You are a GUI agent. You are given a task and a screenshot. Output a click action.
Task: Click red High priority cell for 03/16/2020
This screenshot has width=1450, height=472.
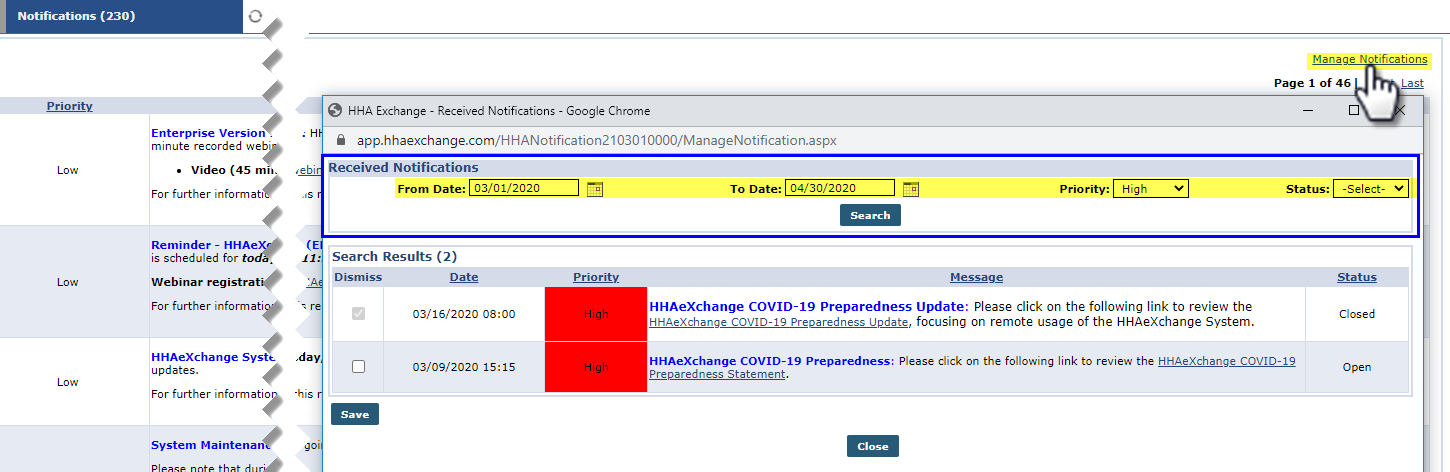pyautogui.click(x=596, y=314)
